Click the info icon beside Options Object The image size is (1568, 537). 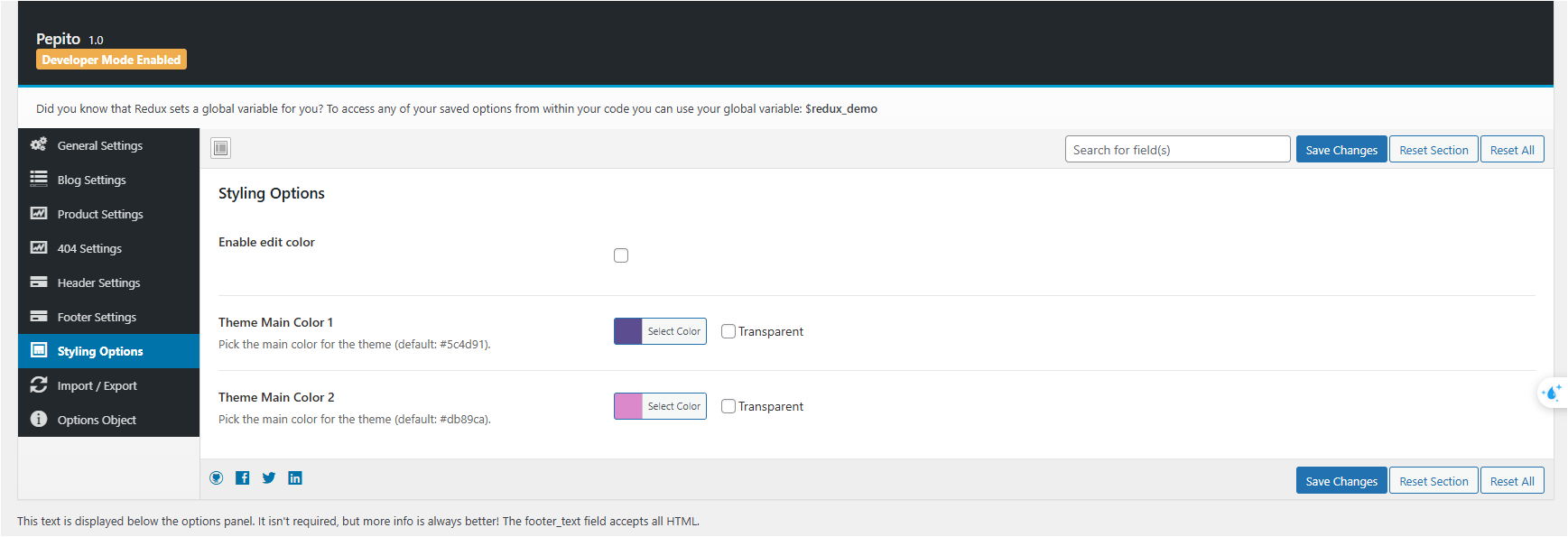pos(39,419)
